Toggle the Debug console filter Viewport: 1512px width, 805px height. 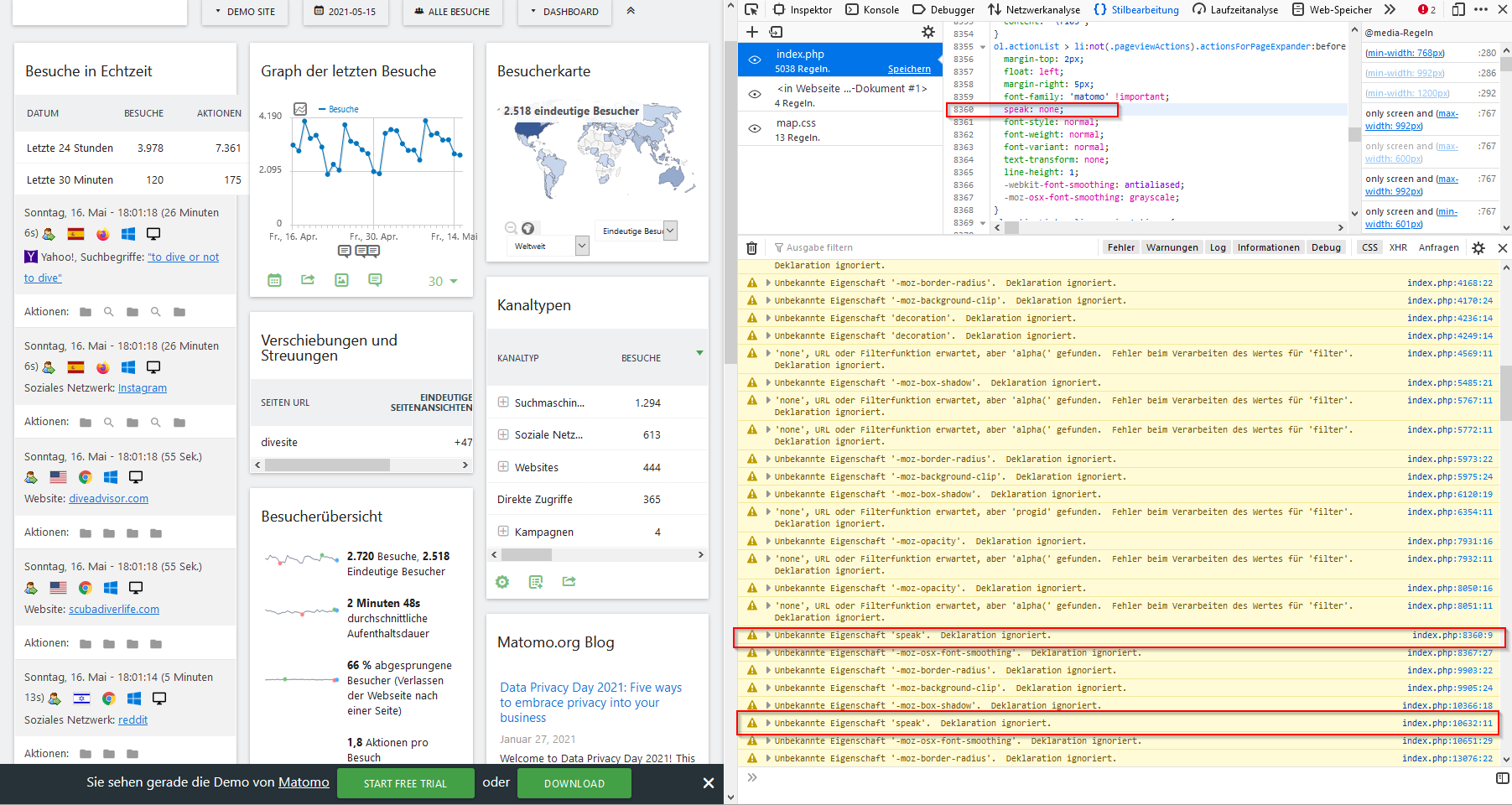(1326, 247)
